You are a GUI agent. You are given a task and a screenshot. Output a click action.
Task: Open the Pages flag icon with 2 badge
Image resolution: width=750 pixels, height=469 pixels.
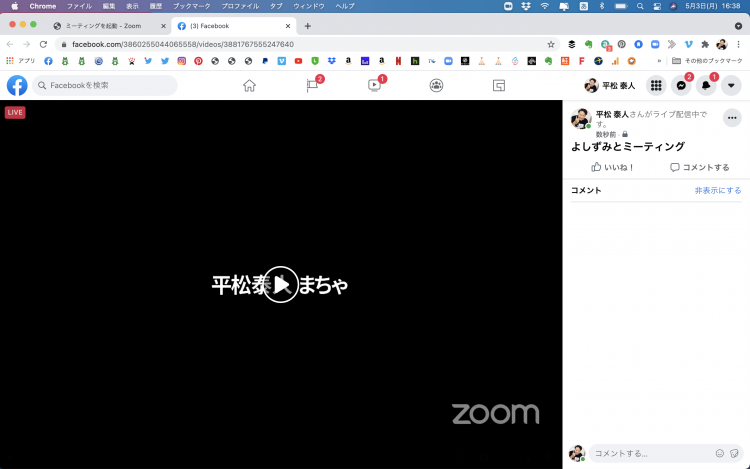click(312, 86)
